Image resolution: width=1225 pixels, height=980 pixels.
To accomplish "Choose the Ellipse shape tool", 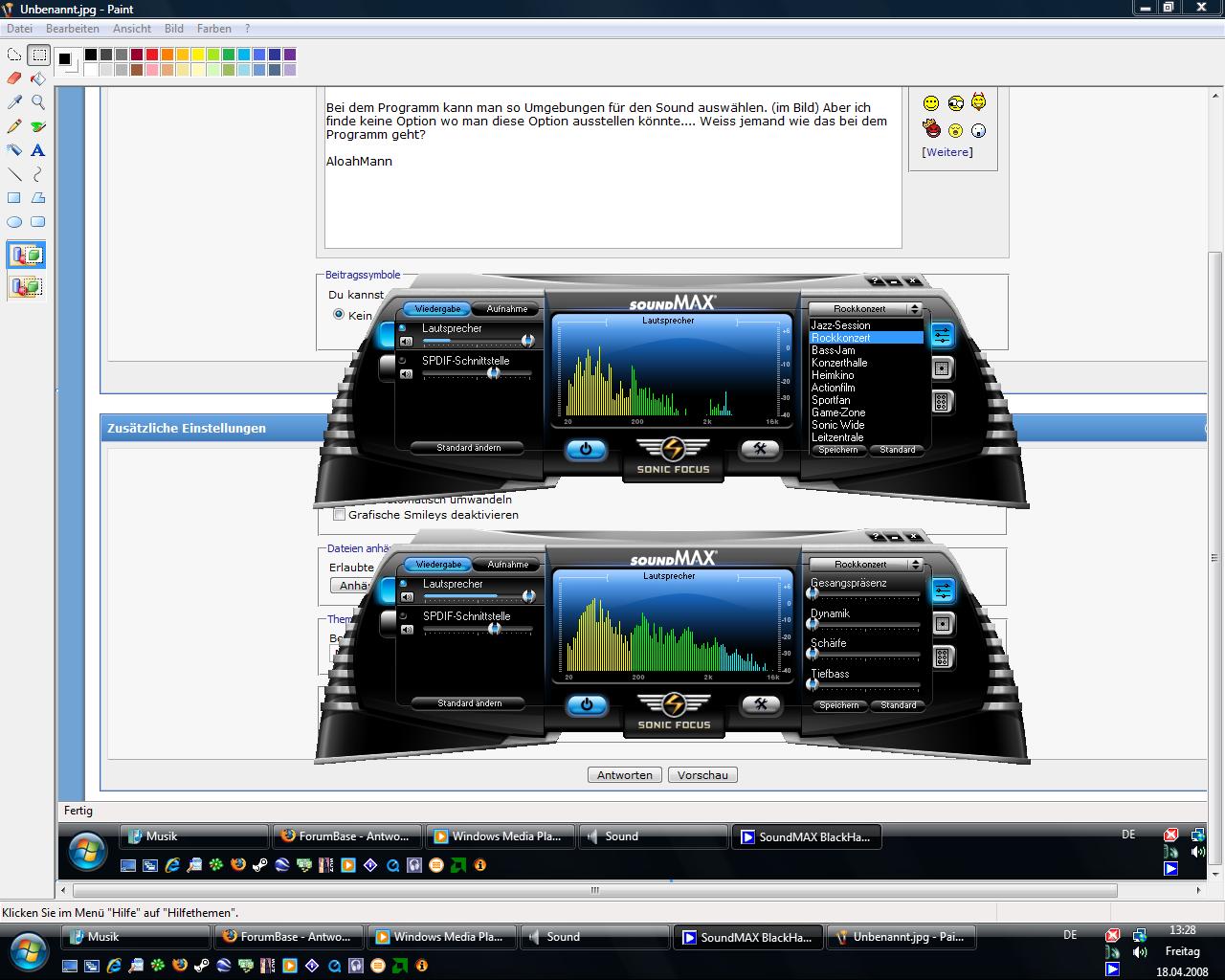I will click(x=14, y=222).
